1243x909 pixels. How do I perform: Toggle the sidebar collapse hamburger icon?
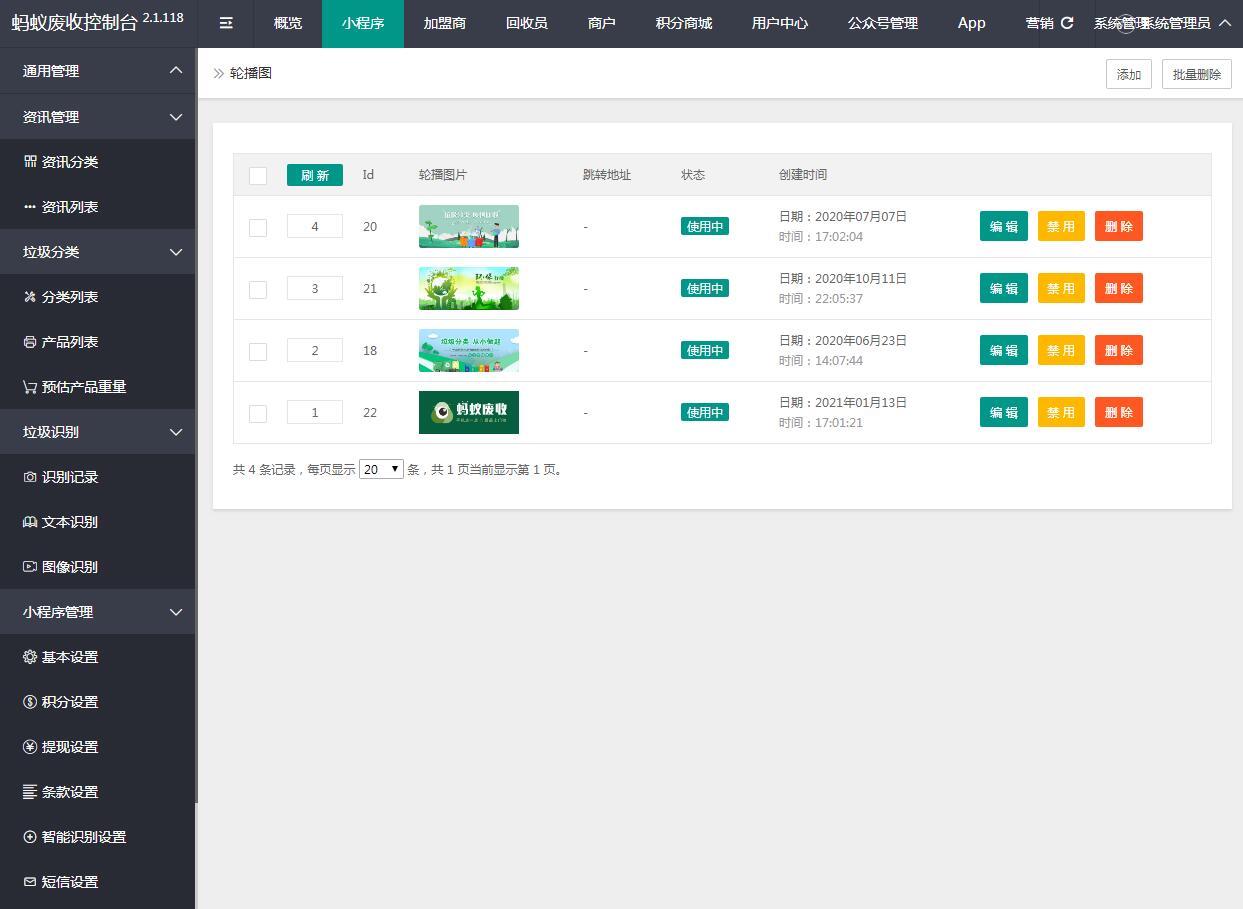coord(226,23)
